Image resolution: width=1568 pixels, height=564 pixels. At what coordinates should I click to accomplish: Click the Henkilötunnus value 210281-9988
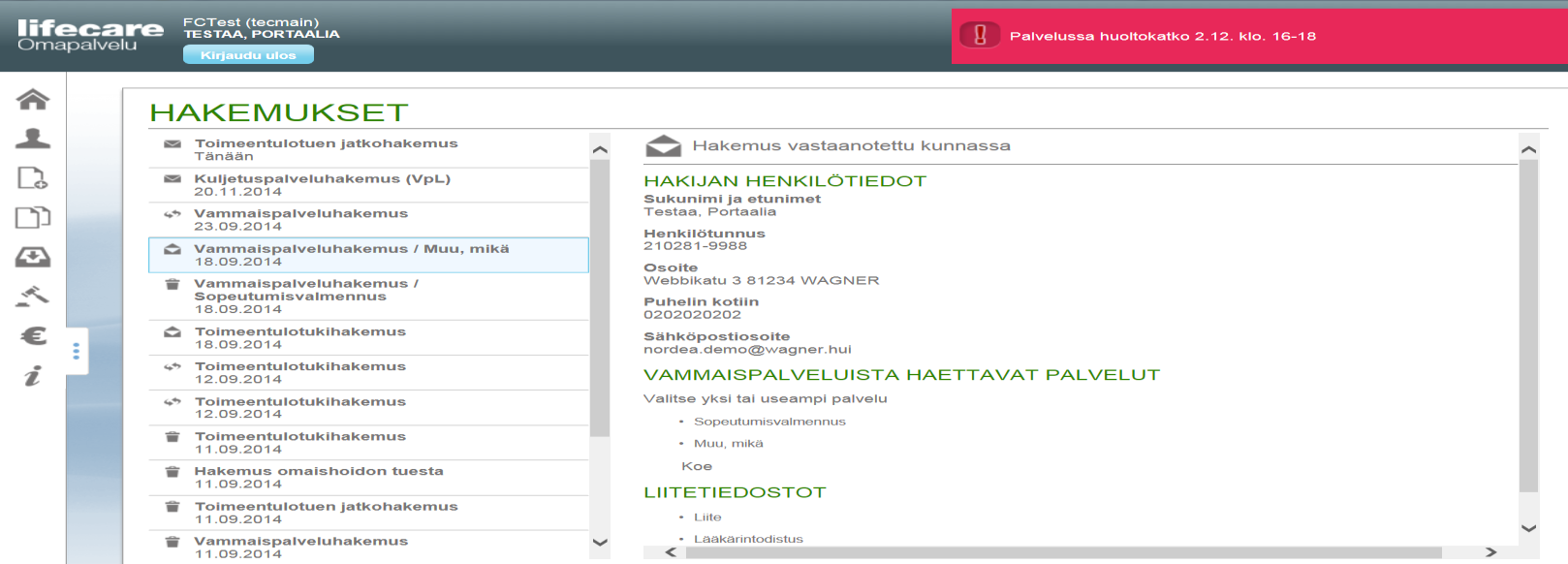(x=695, y=246)
